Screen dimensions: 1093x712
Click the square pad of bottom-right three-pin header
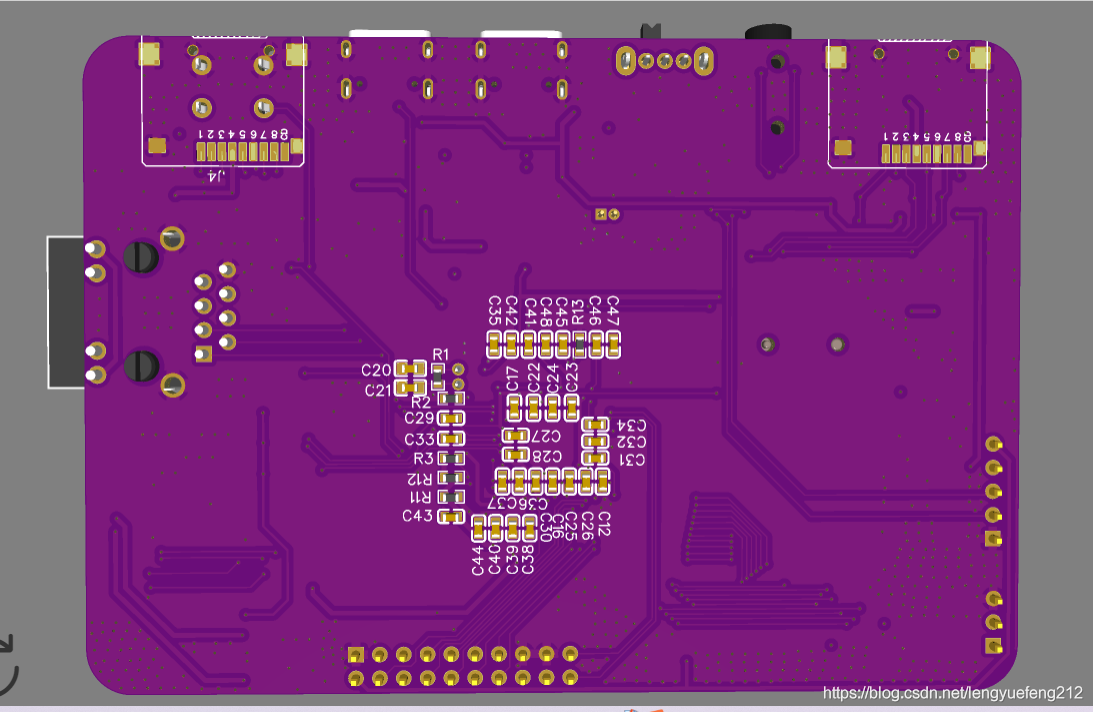(993, 646)
